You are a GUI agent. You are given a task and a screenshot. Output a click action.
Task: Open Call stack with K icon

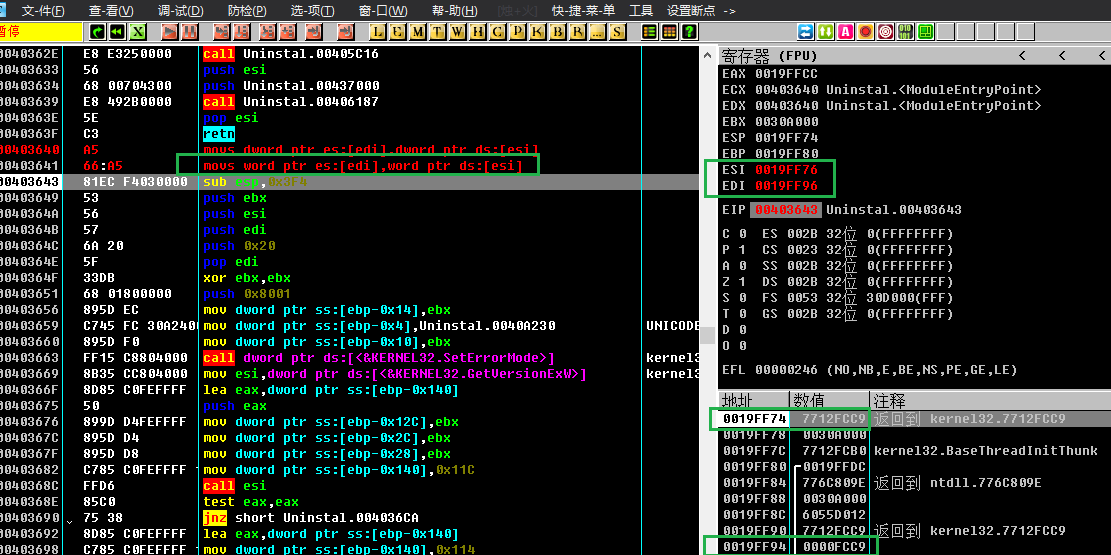[x=537, y=32]
